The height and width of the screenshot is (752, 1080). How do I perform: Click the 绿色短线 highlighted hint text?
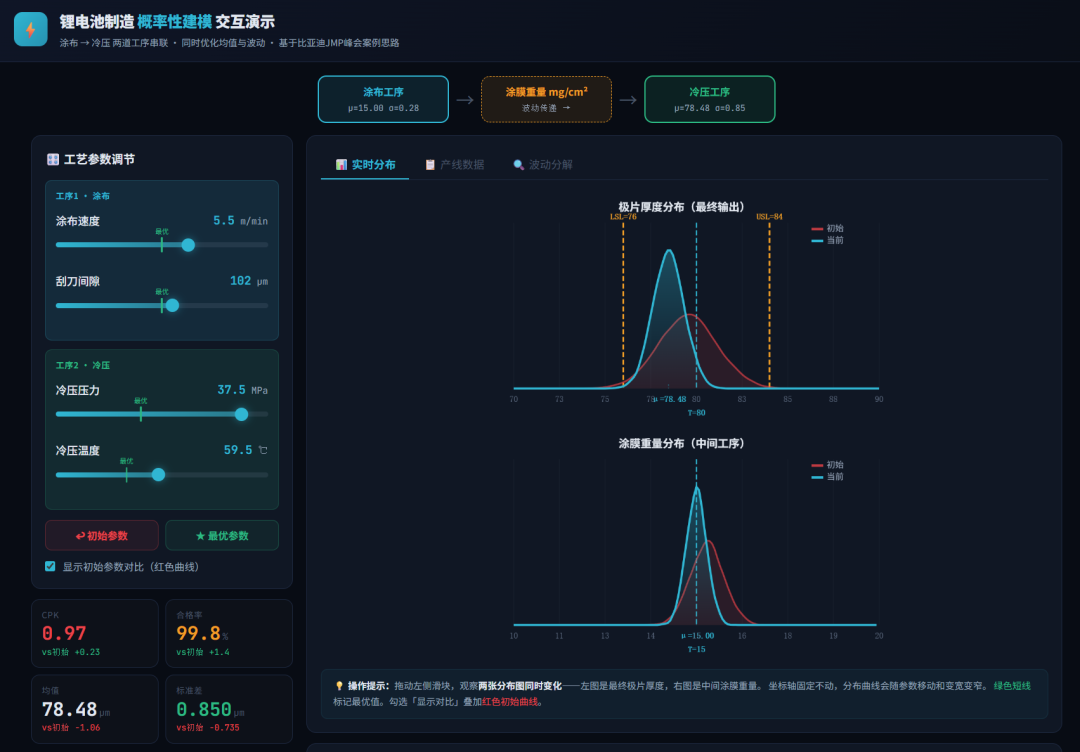[1012, 686]
